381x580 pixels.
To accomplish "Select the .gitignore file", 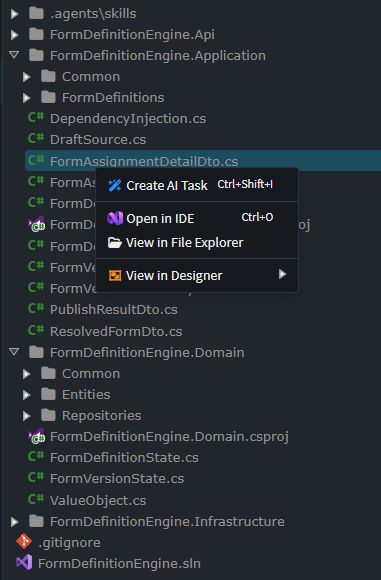I will (x=69, y=543).
